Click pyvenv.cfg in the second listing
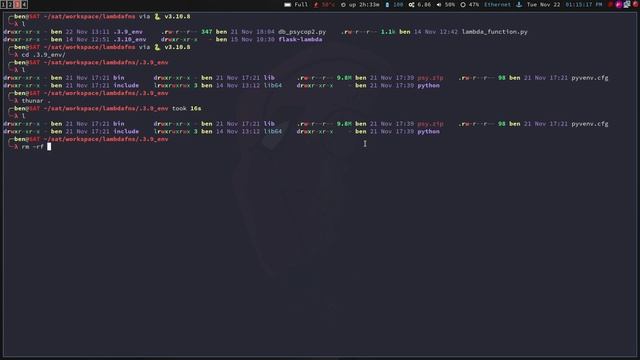 click(590, 124)
